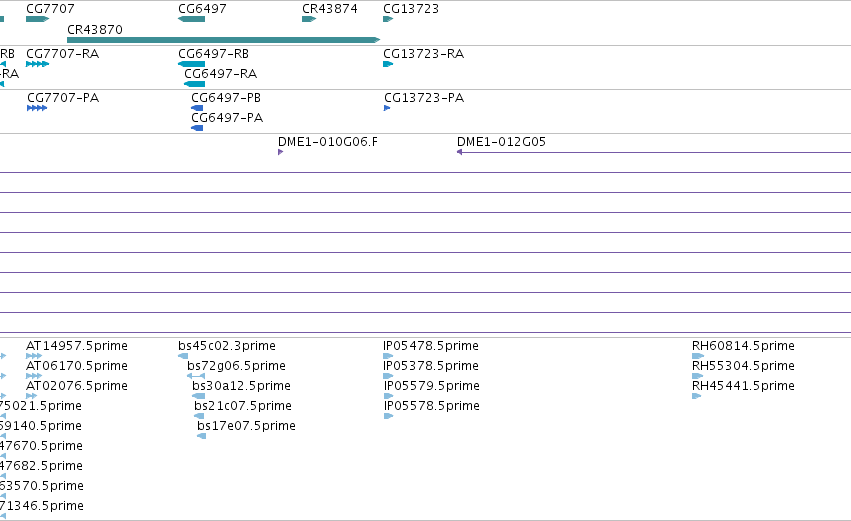851x521 pixels.
Task: Click the CG6497-RA transcript glyph
Action: coord(195,84)
